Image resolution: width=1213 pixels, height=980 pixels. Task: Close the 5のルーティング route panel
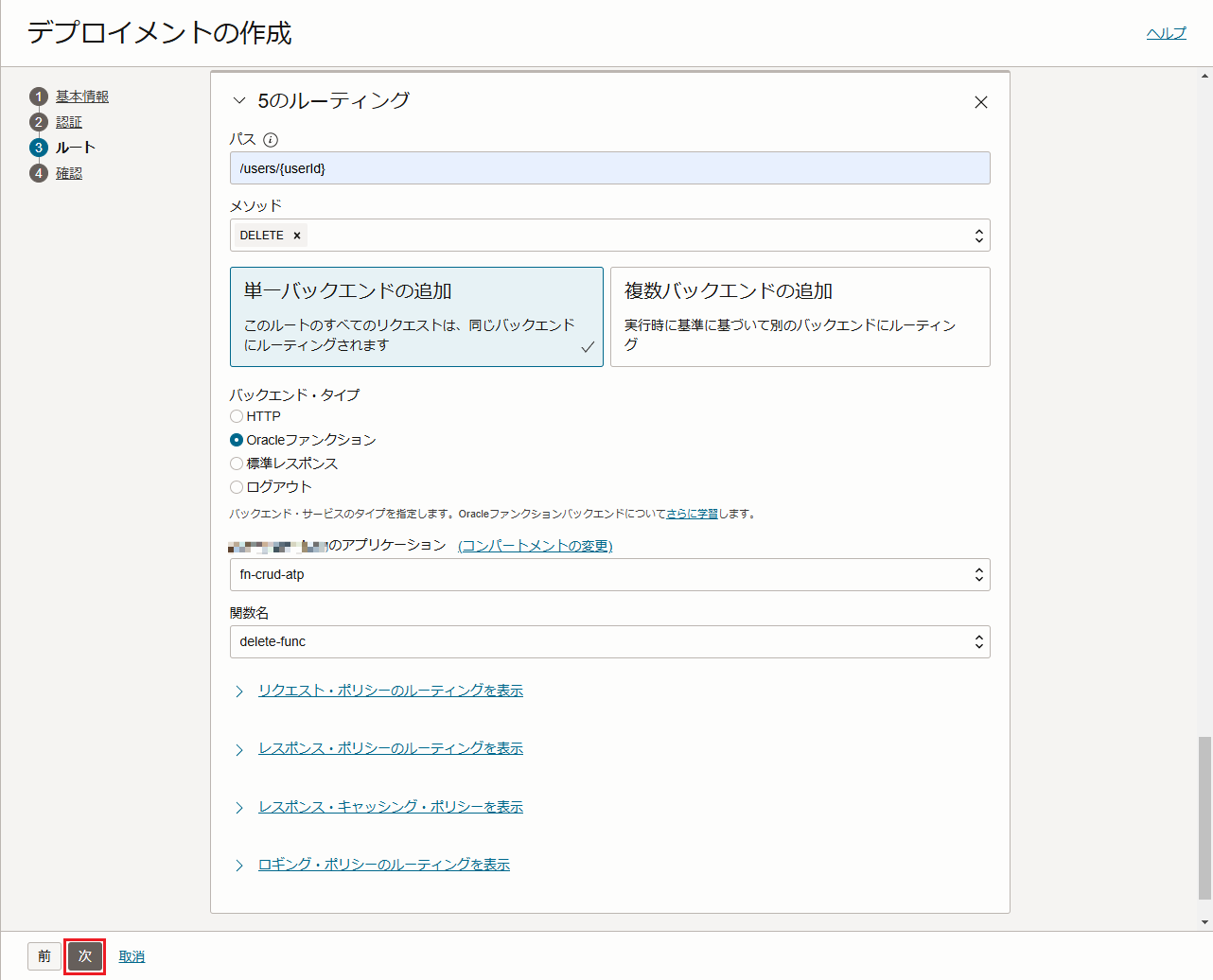click(x=981, y=102)
